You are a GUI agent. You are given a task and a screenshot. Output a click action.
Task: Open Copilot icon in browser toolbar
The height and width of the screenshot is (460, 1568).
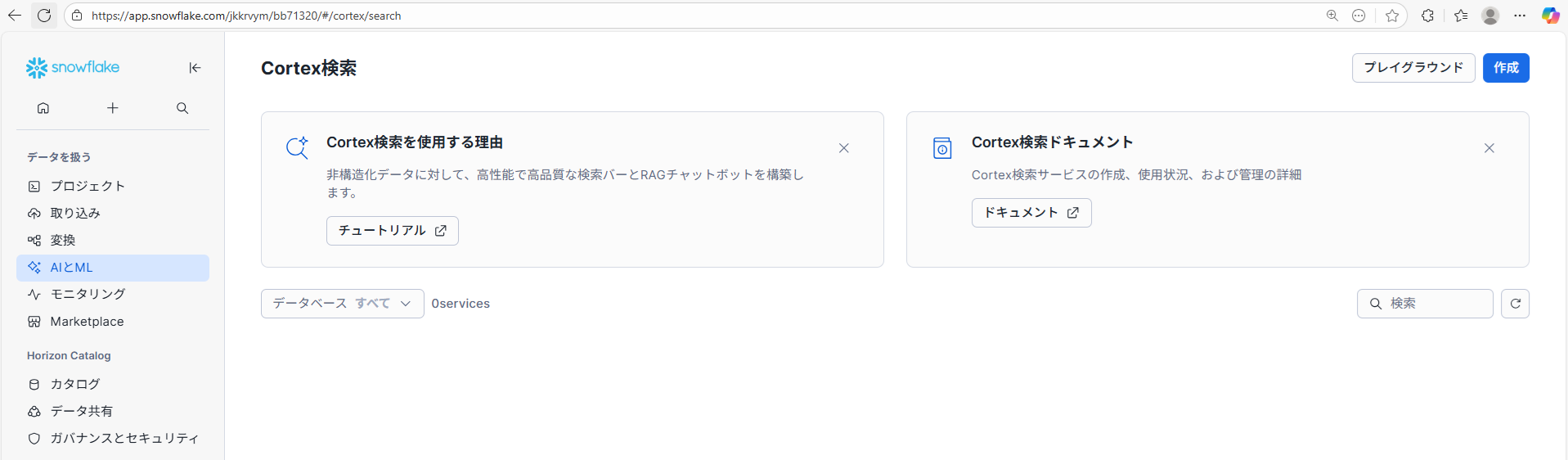[1550, 16]
